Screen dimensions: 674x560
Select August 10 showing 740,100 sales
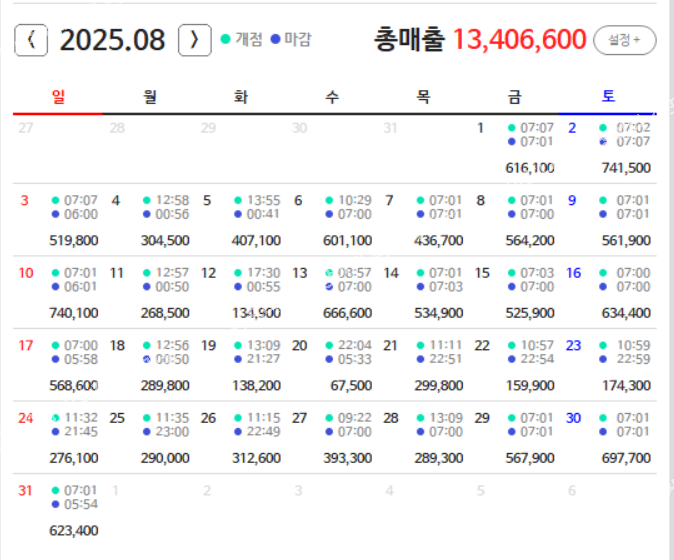pyautogui.click(x=58, y=292)
